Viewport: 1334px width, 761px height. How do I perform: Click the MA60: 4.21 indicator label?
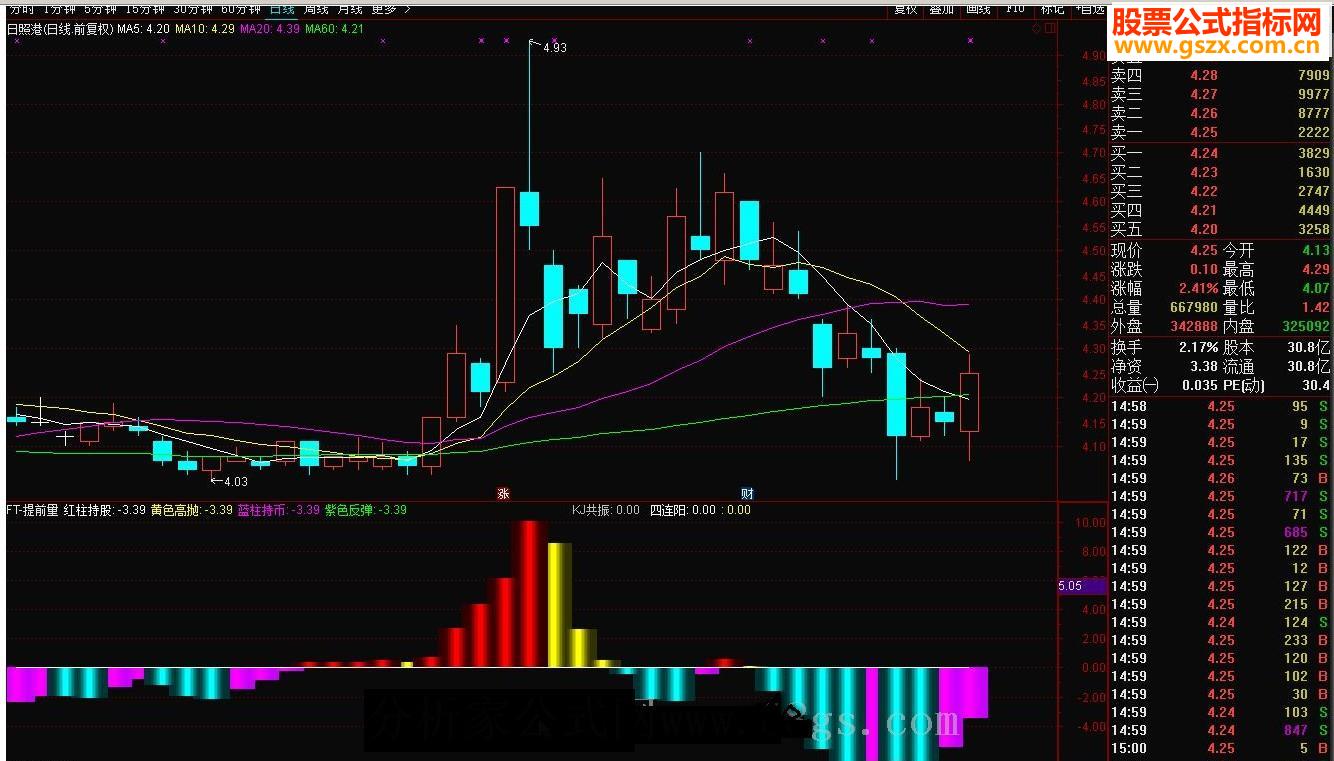pos(334,29)
